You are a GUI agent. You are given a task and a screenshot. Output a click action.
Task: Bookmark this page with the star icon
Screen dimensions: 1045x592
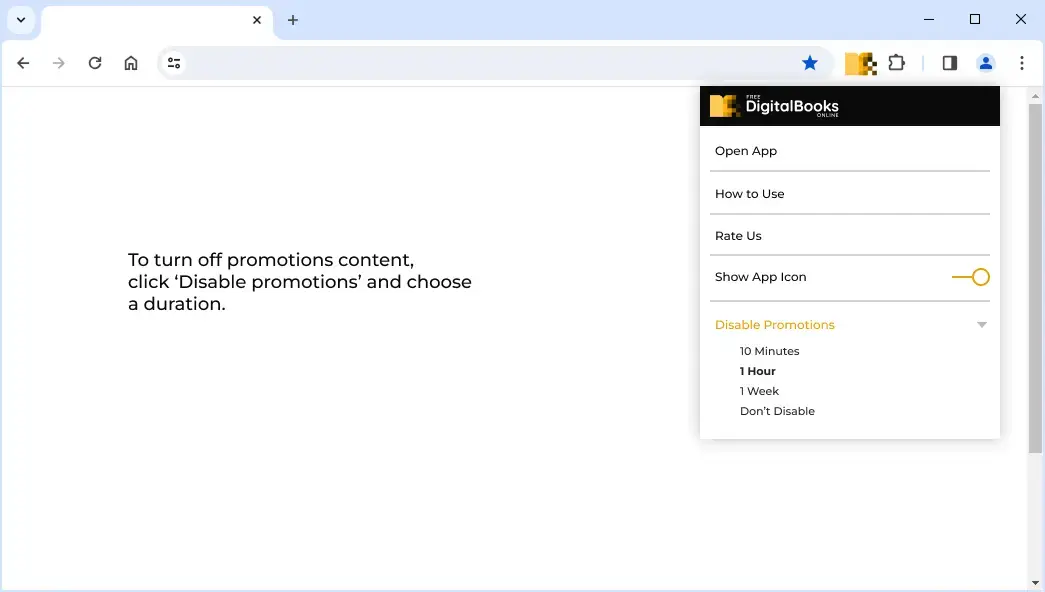coord(810,62)
